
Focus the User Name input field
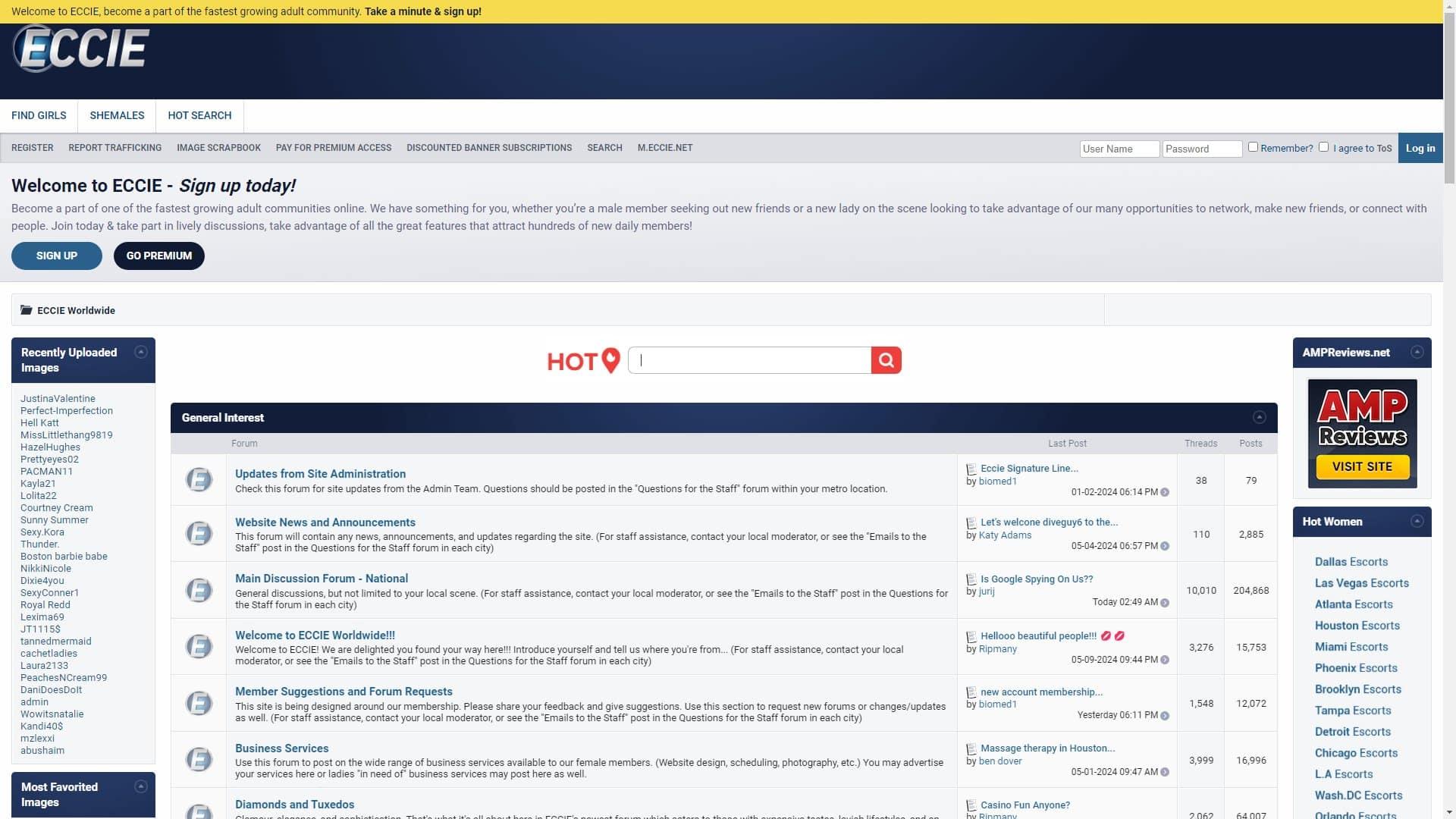click(x=1119, y=149)
